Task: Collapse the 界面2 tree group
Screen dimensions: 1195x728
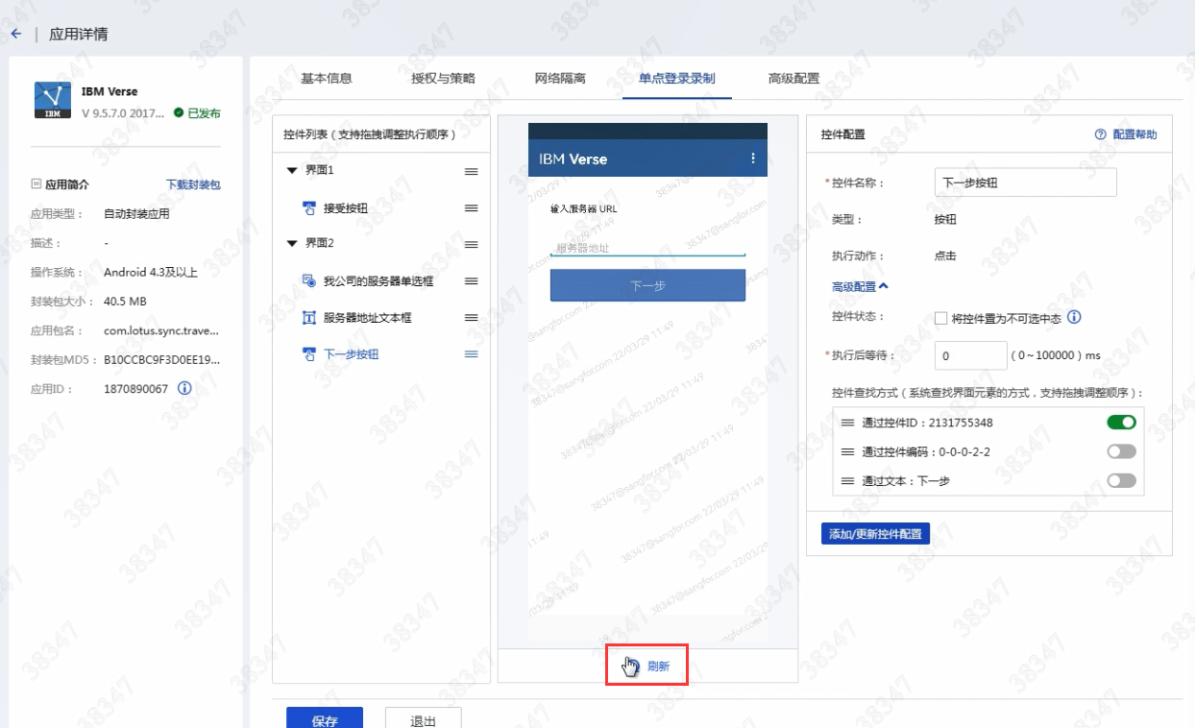Action: point(292,244)
